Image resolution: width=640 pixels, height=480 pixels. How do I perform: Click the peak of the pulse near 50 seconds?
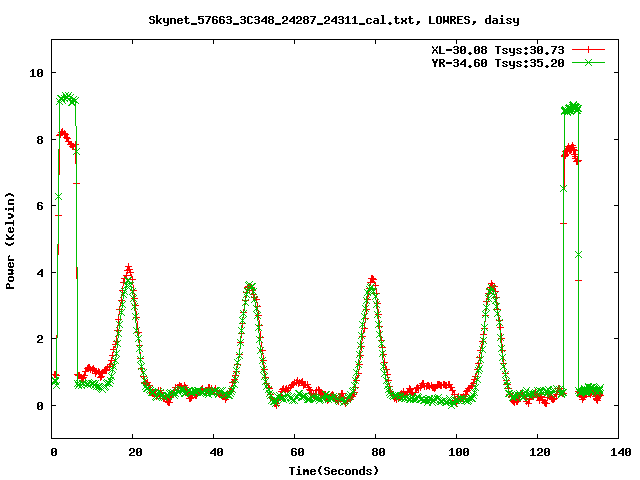pos(250,286)
